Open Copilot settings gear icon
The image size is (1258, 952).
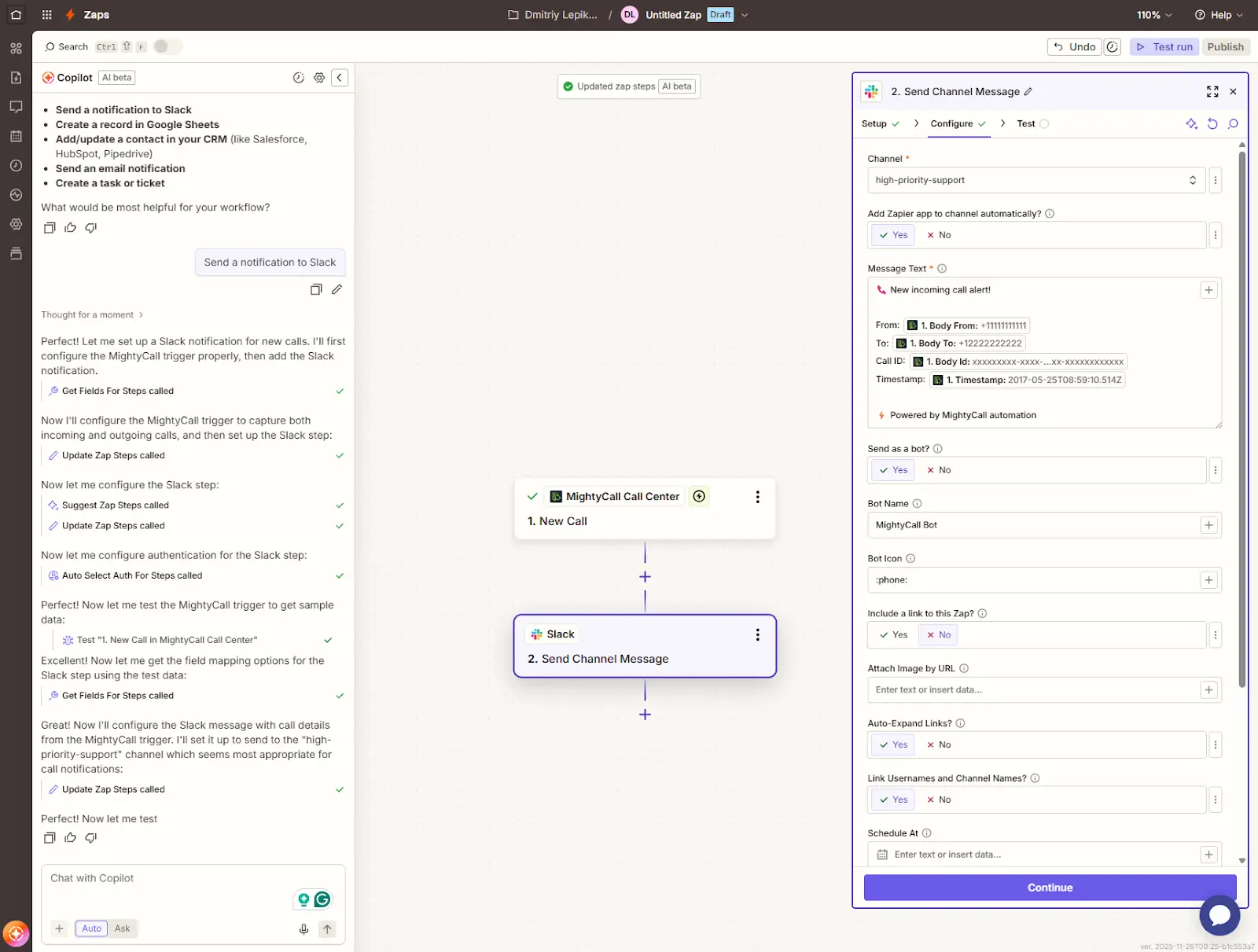[319, 77]
